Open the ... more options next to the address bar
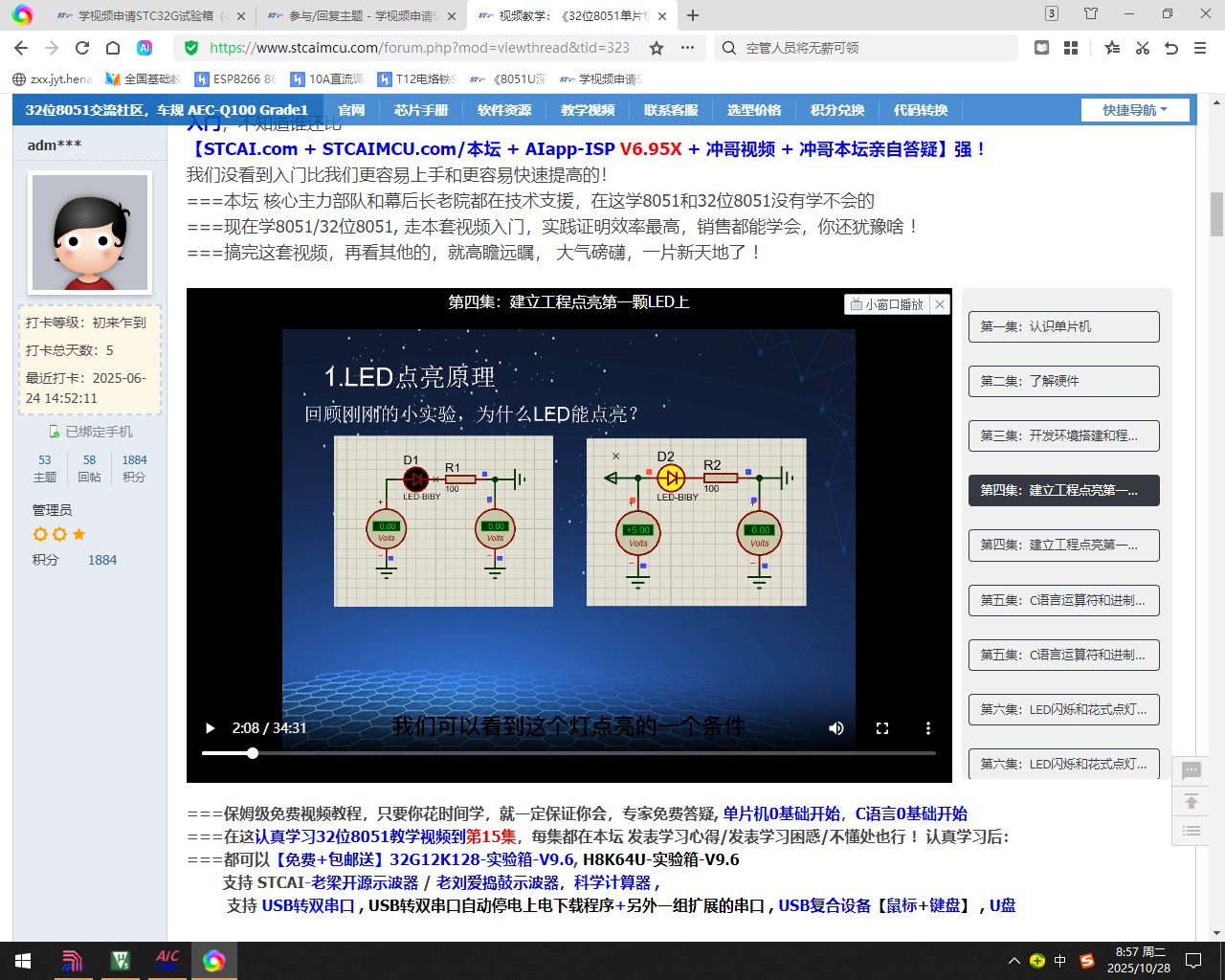The image size is (1225, 980). point(685,46)
